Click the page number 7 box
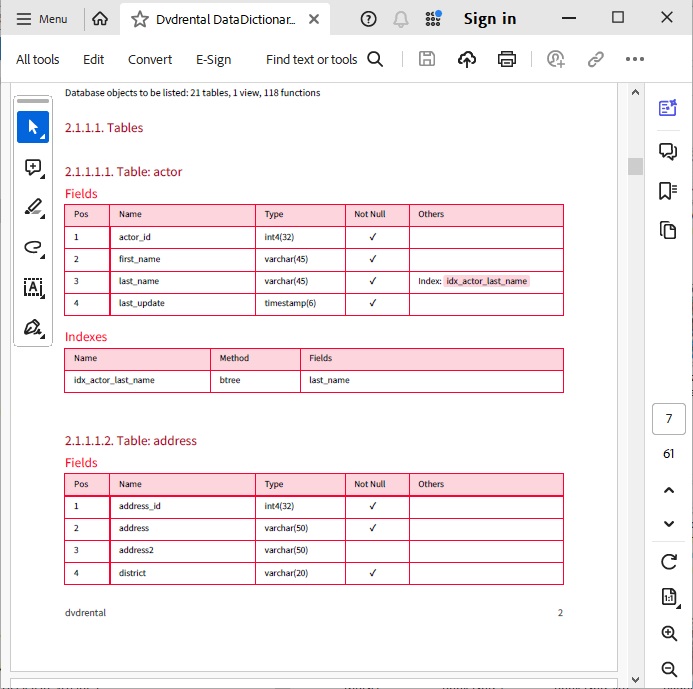This screenshot has width=693, height=689. [x=668, y=418]
